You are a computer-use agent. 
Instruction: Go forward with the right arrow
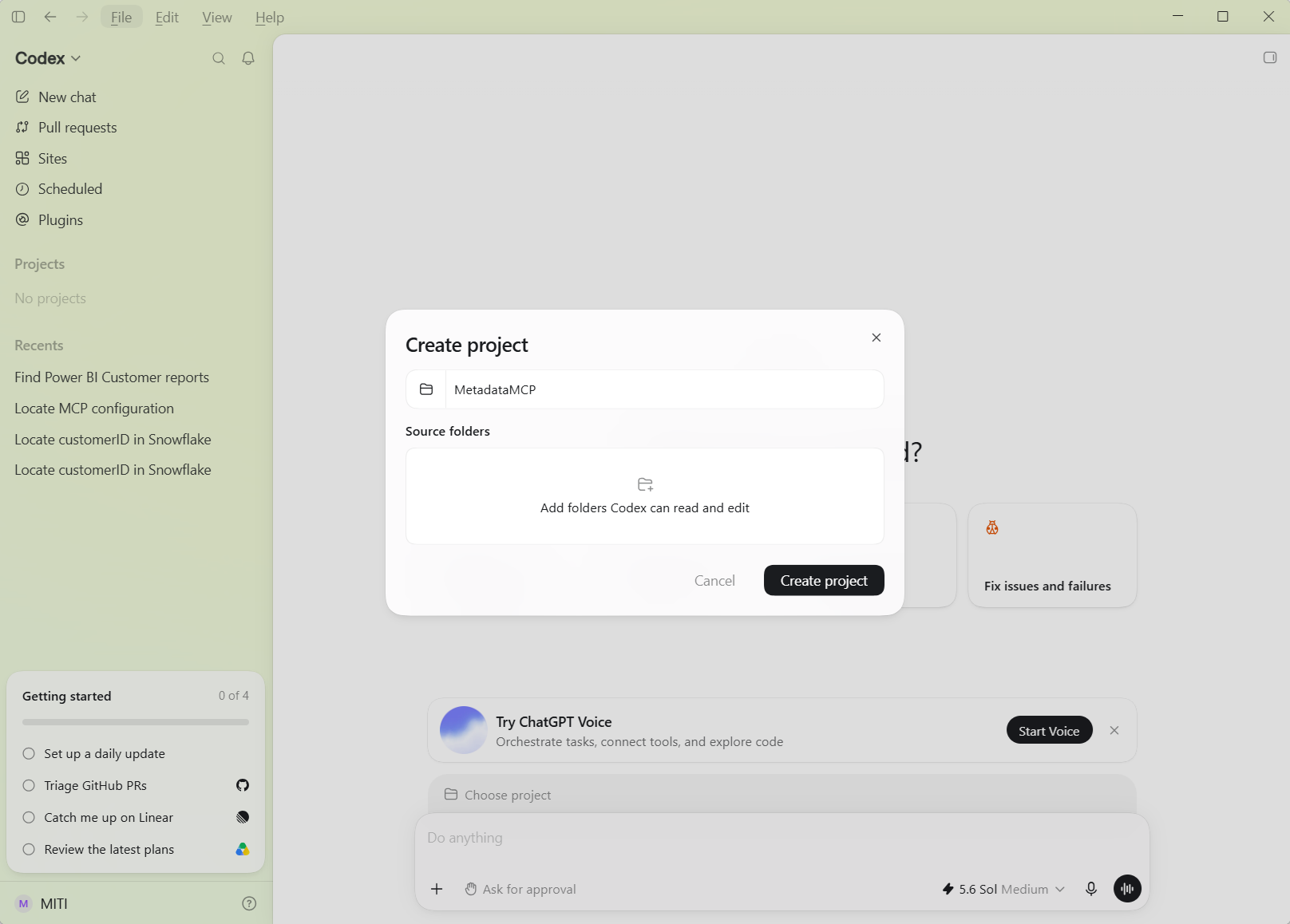click(x=82, y=17)
